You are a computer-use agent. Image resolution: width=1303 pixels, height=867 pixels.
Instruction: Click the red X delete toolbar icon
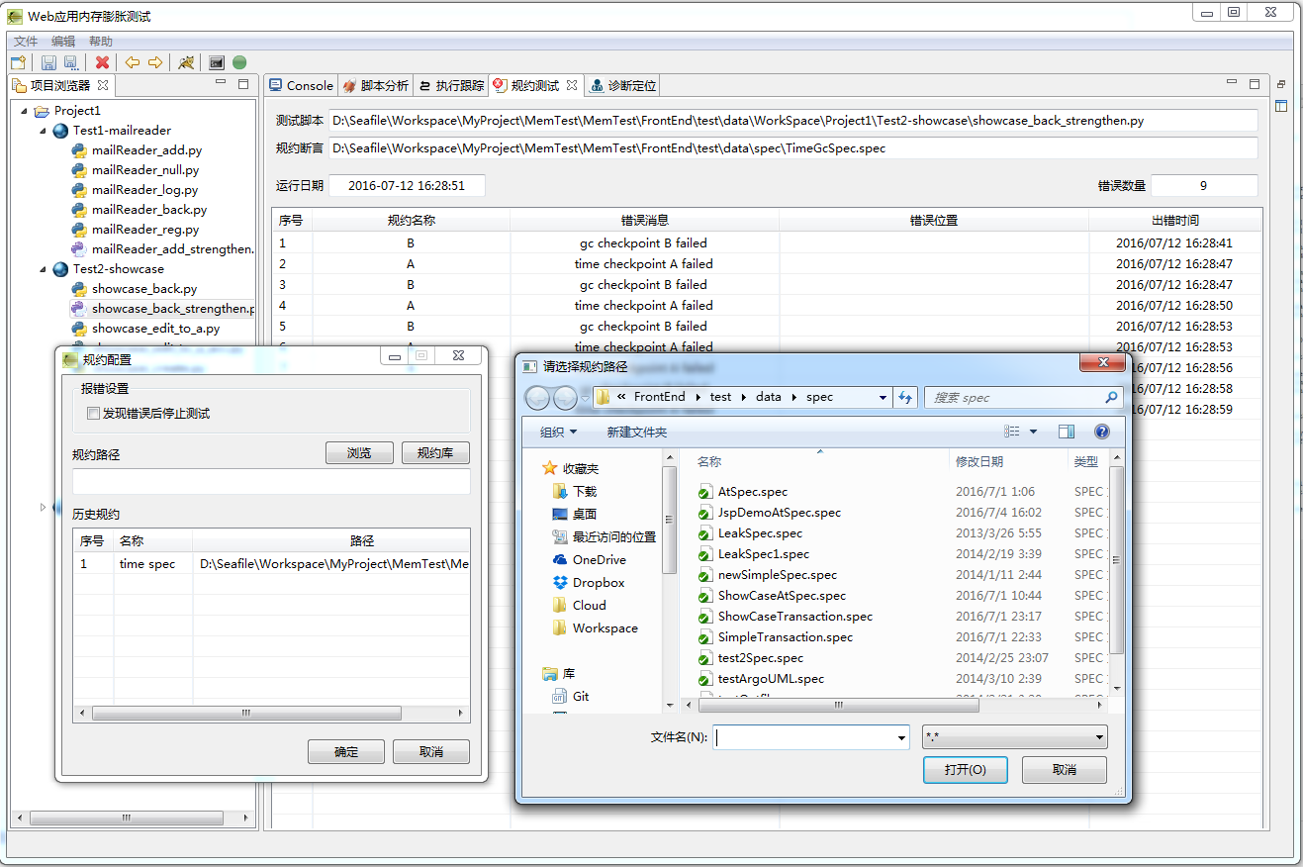102,62
